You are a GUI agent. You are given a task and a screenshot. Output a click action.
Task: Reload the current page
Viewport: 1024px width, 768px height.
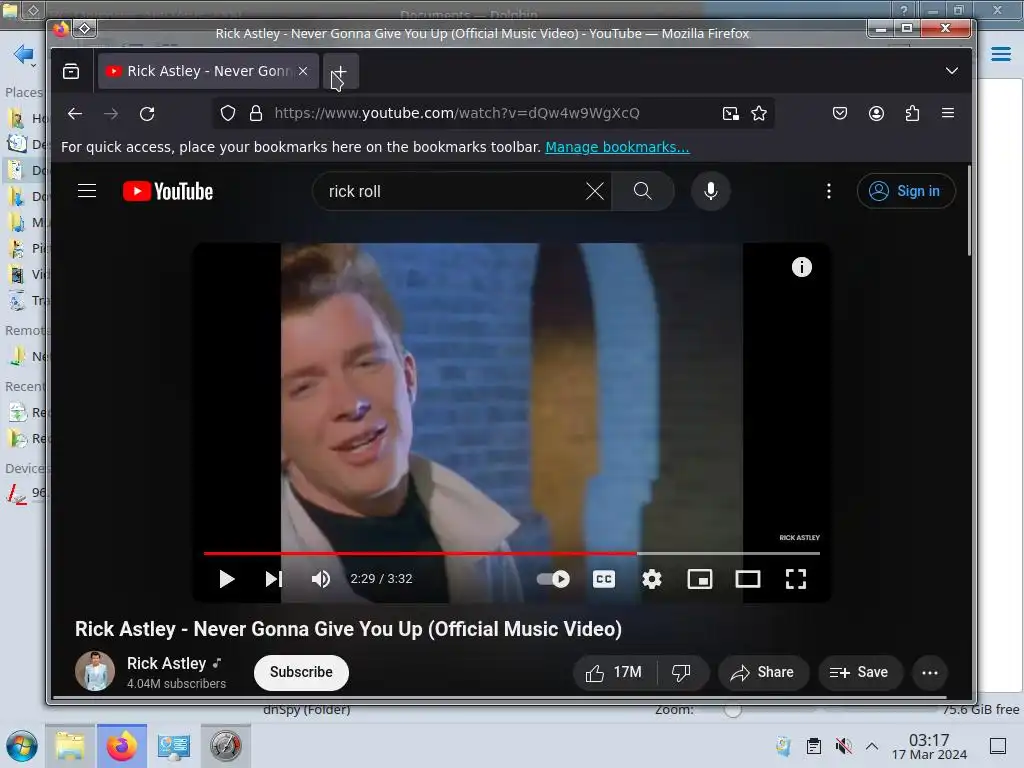pyautogui.click(x=147, y=114)
